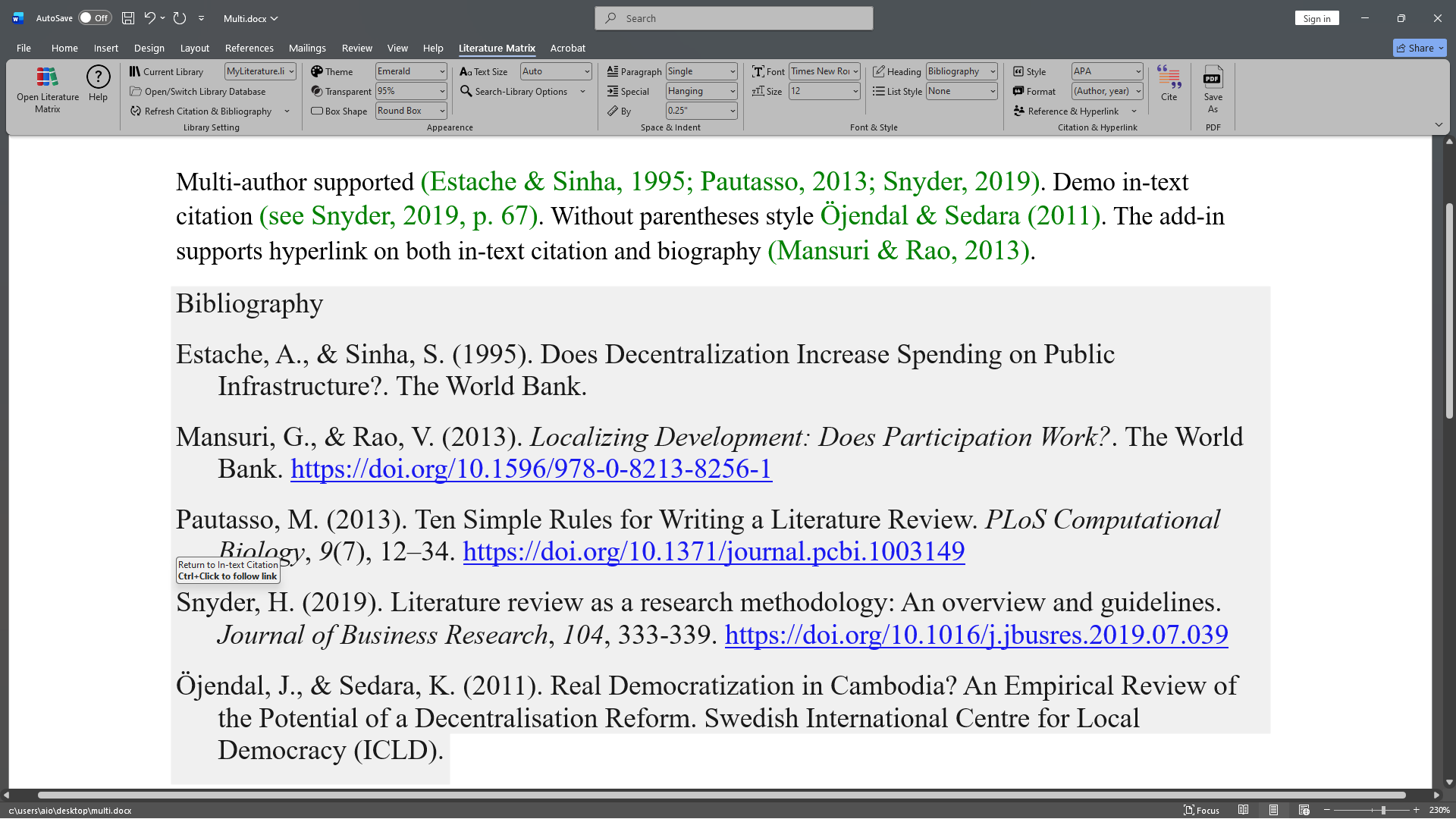Click the citation Style icon

click(x=1018, y=71)
